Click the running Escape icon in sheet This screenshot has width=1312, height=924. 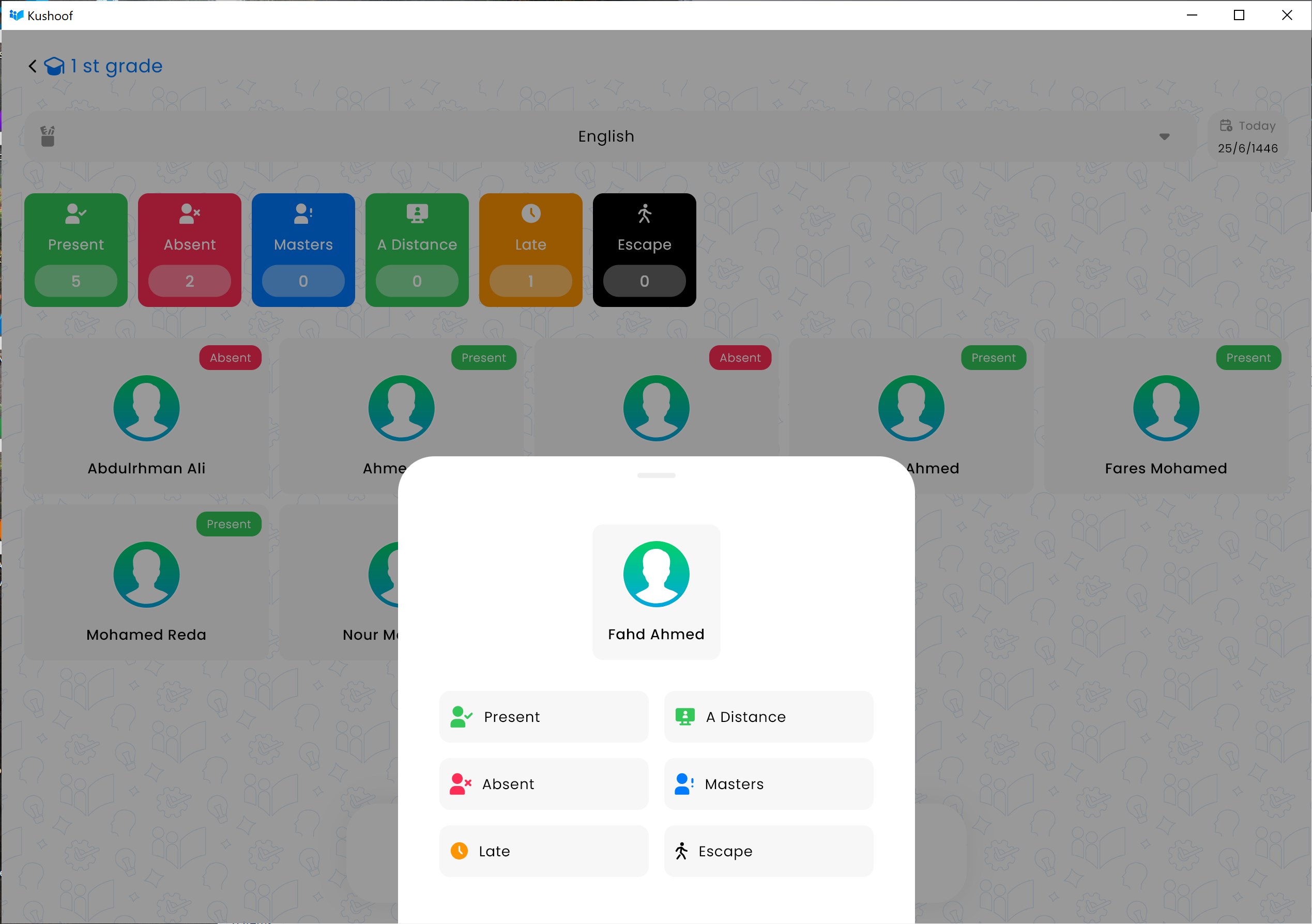pyautogui.click(x=681, y=851)
